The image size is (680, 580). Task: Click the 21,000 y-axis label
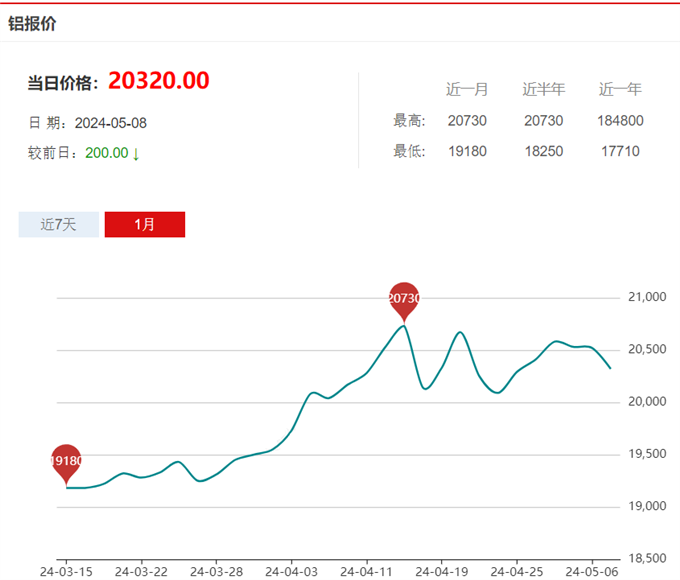[x=646, y=298]
